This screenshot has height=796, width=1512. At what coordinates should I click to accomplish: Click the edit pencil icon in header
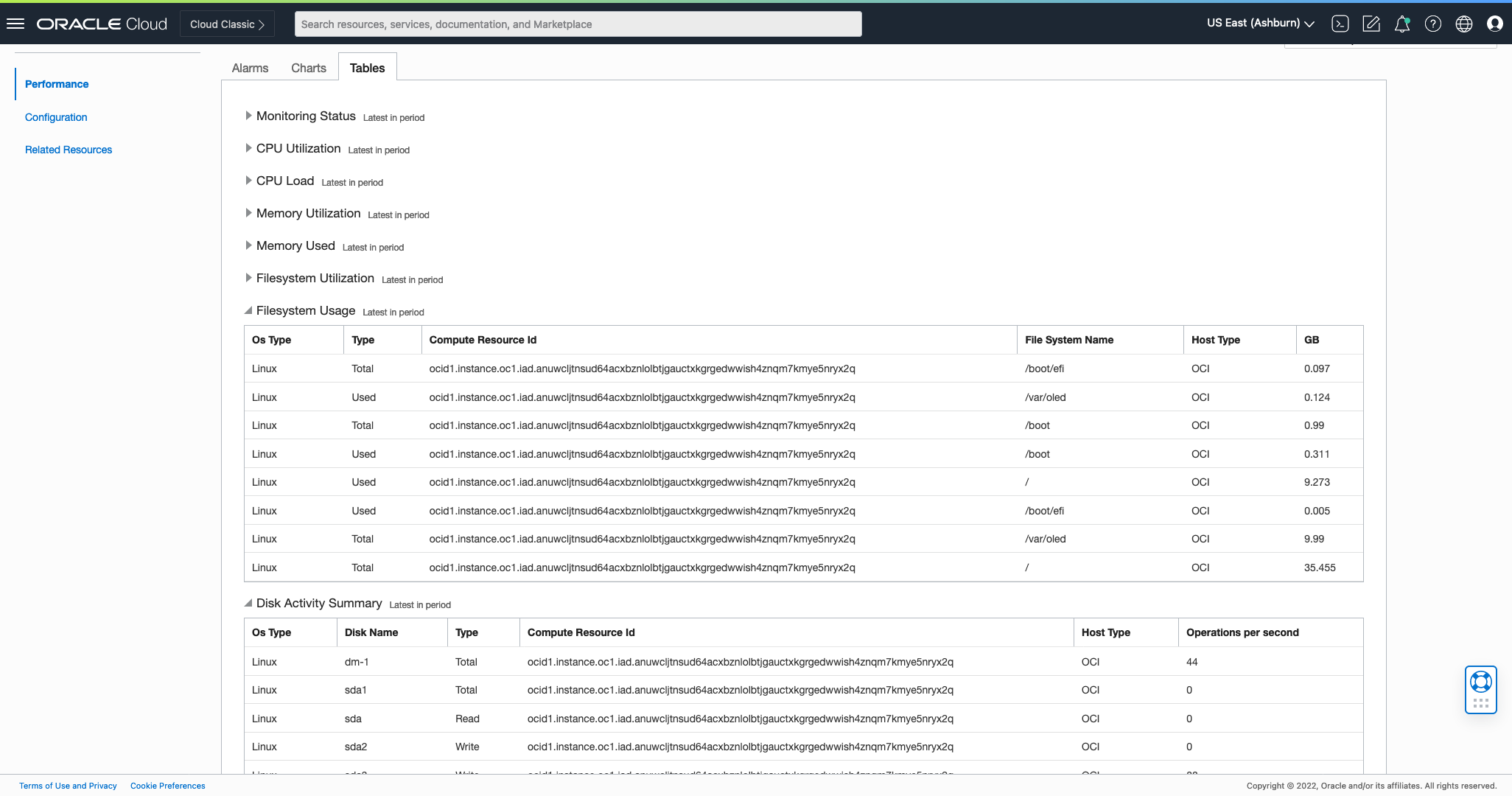click(x=1371, y=24)
